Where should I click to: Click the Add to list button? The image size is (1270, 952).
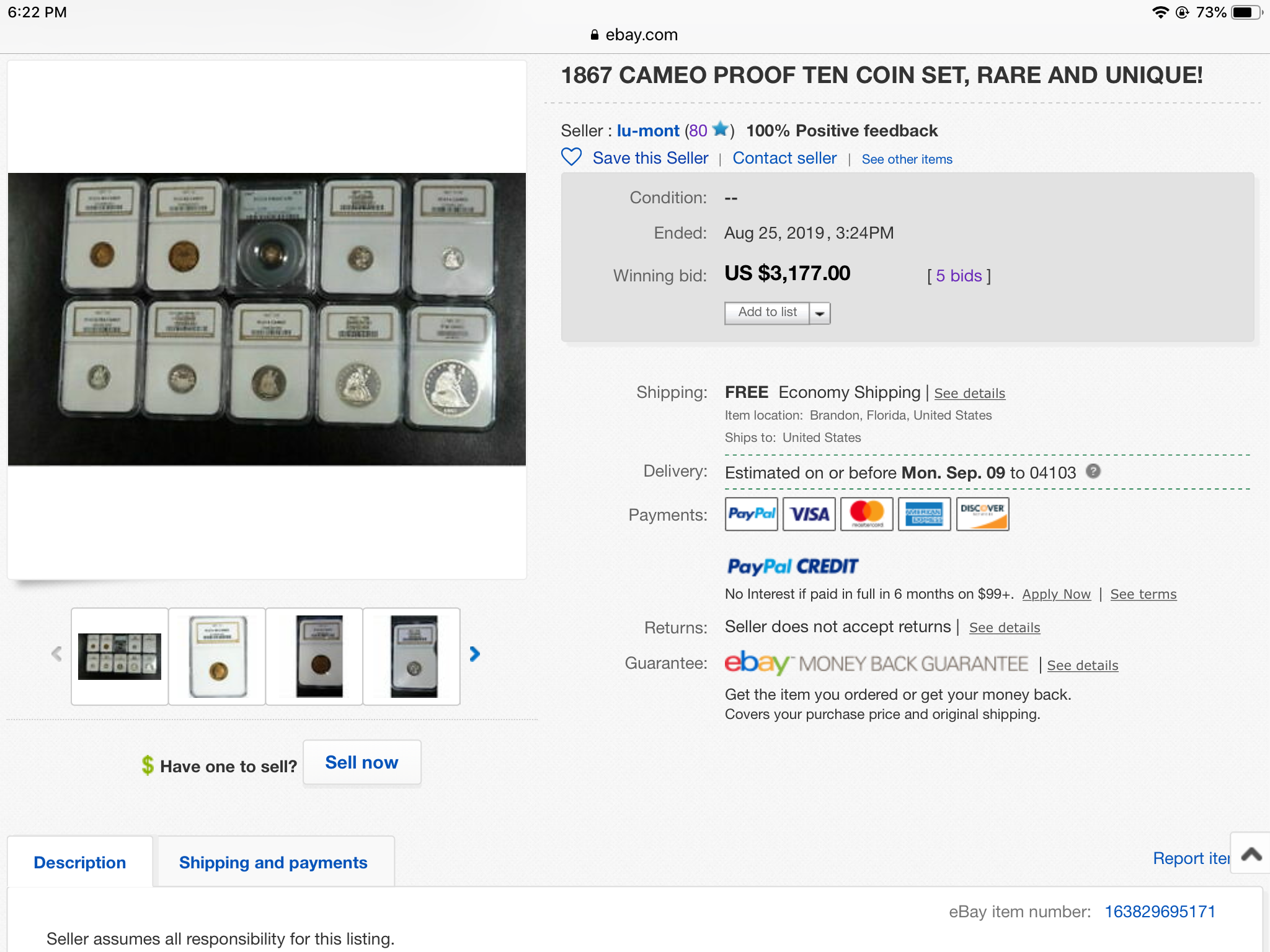click(x=767, y=313)
